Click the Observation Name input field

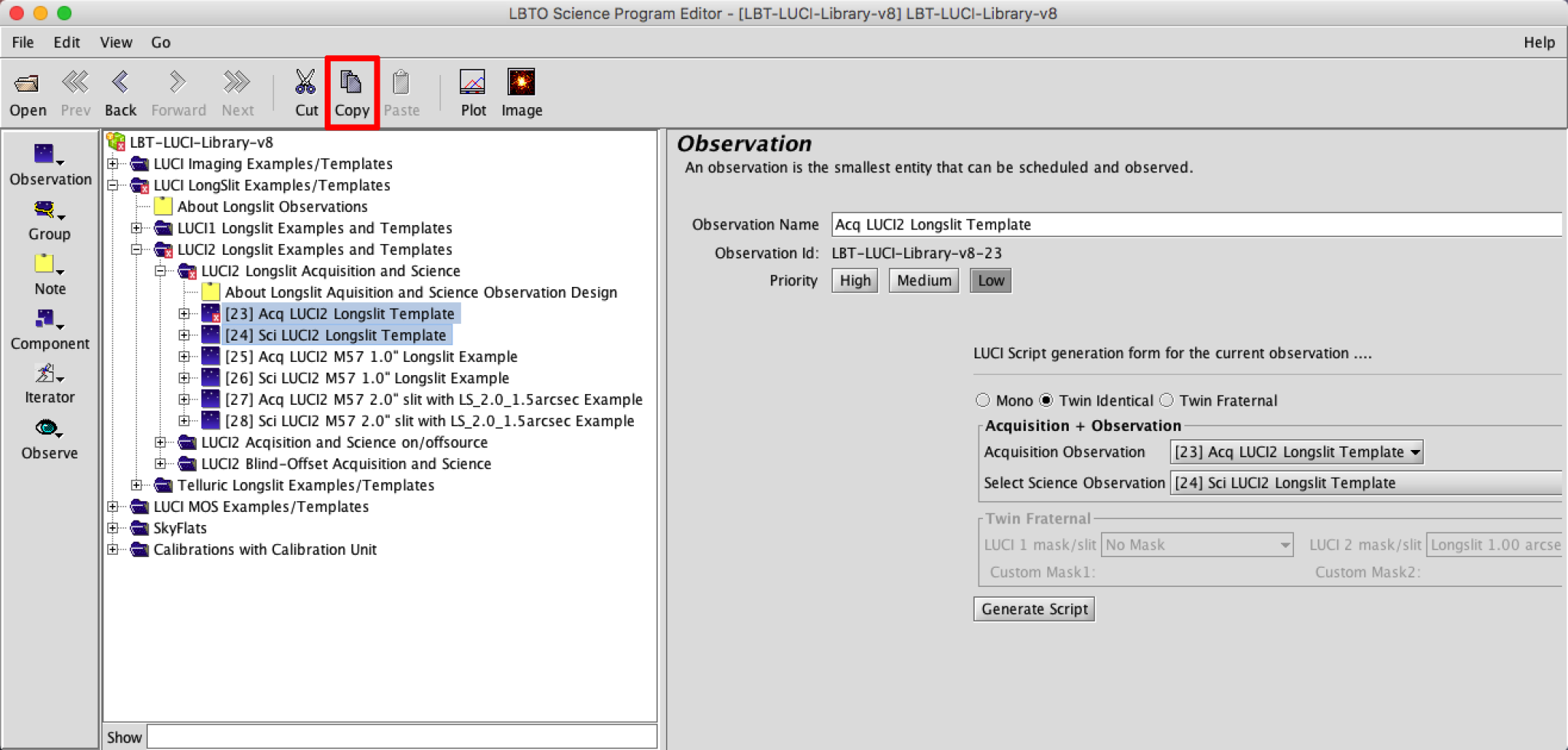[x=1197, y=224]
